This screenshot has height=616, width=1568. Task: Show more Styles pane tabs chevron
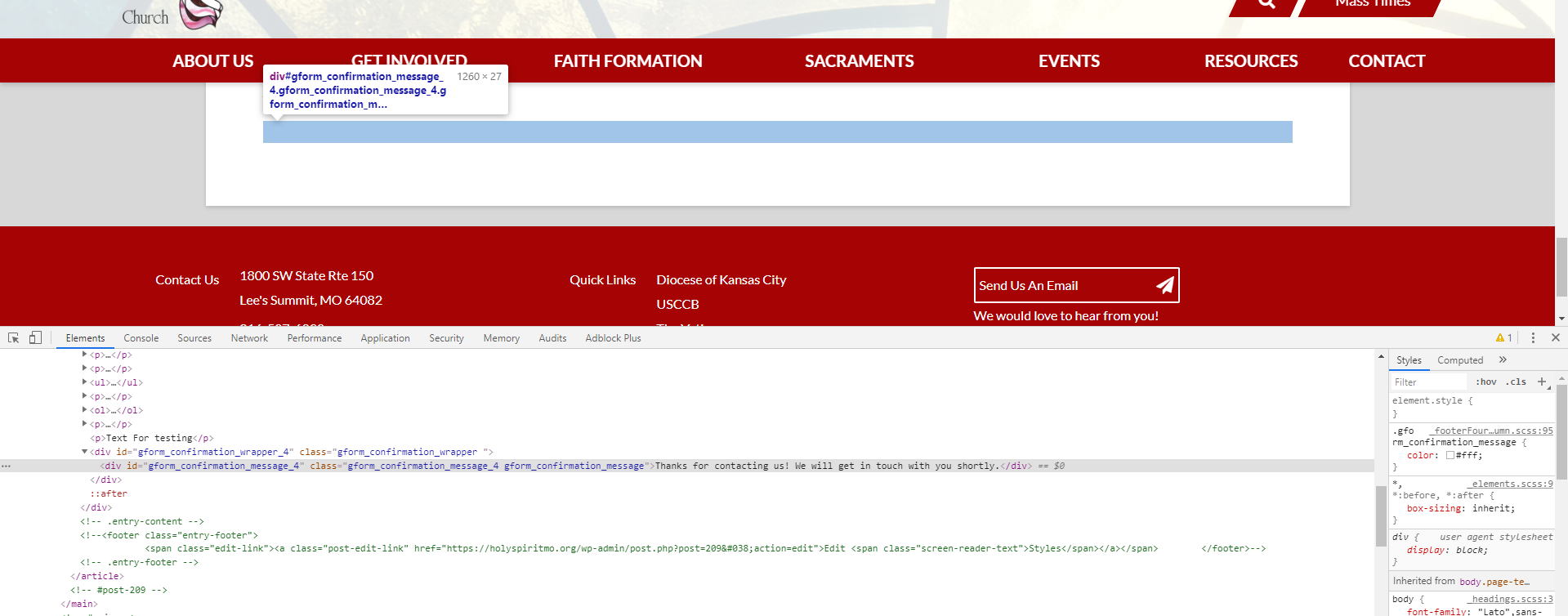1503,359
